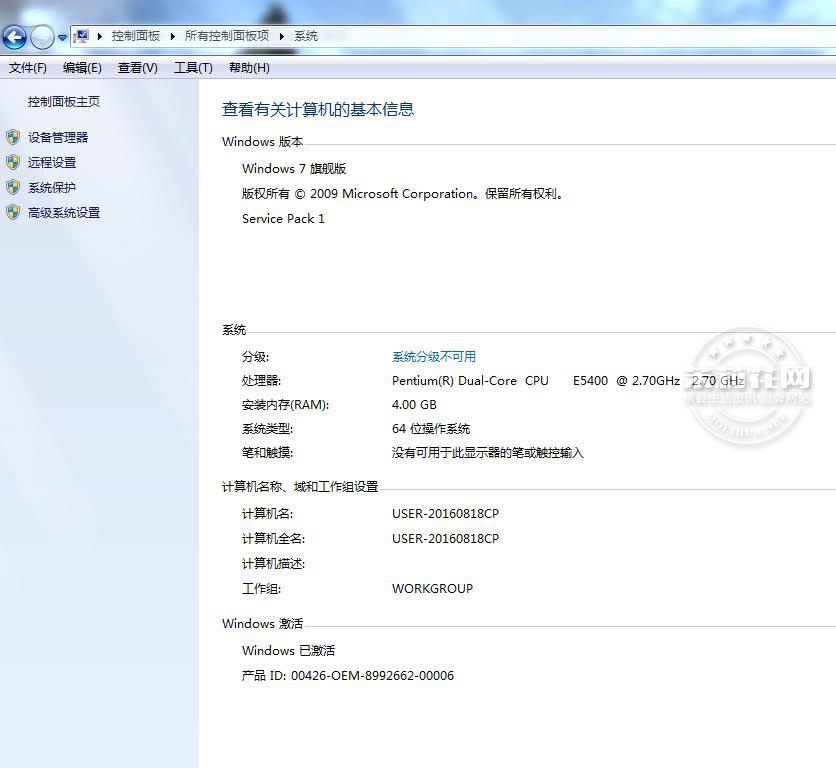Select 系统 in address breadcrumb
The image size is (836, 768).
[x=306, y=36]
